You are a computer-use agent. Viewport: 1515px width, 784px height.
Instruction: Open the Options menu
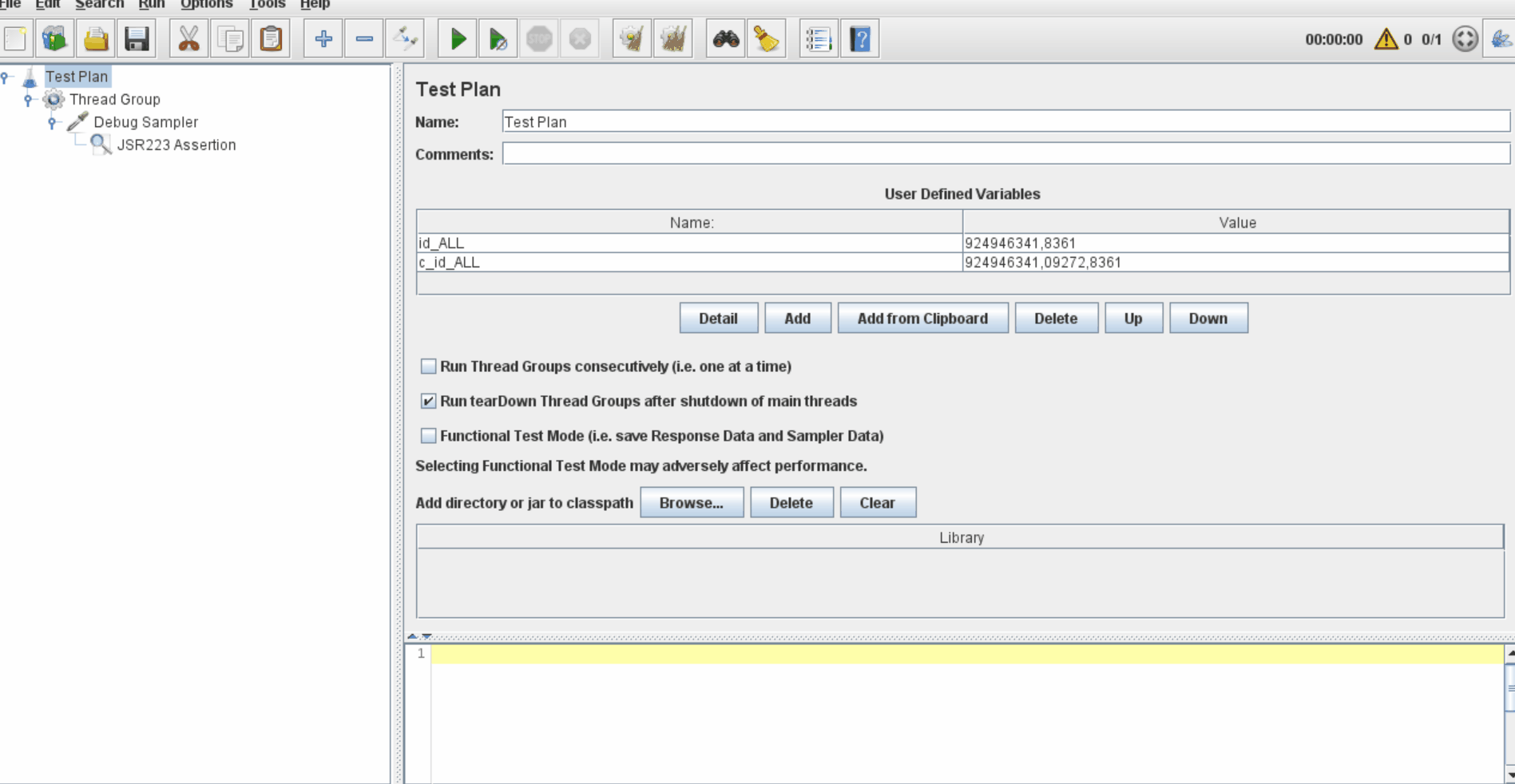(x=206, y=5)
